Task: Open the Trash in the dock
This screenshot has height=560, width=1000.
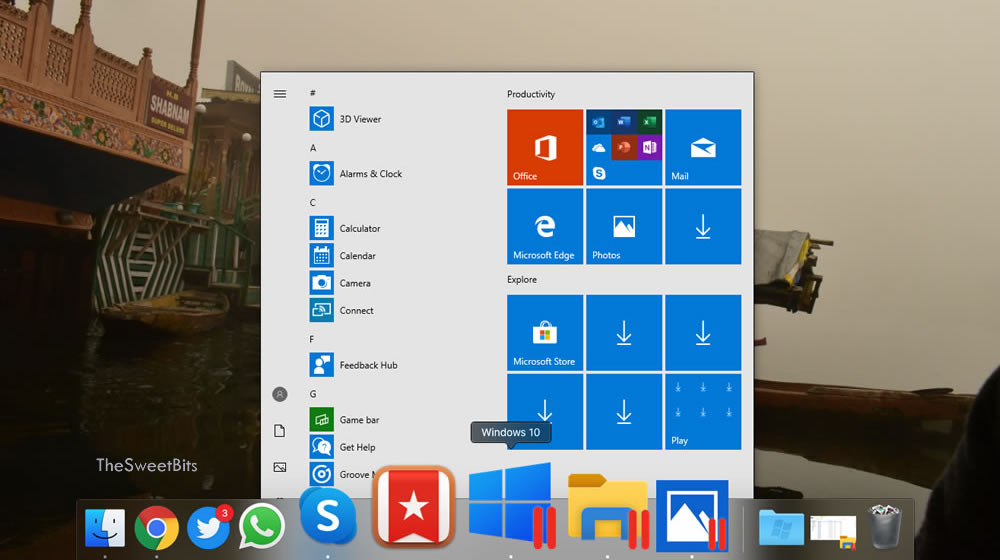Action: pos(885,526)
